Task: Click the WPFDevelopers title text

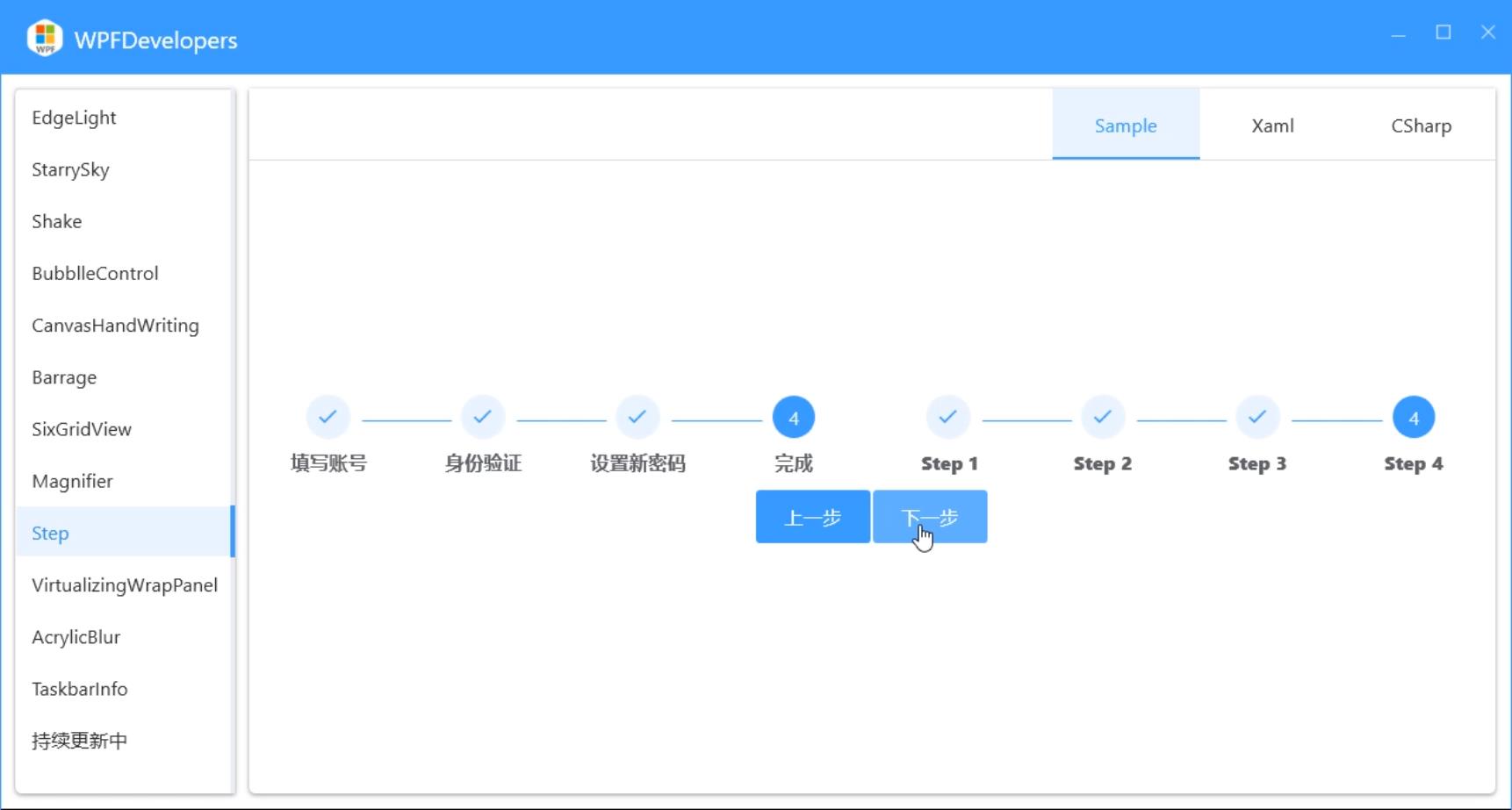Action: point(155,40)
